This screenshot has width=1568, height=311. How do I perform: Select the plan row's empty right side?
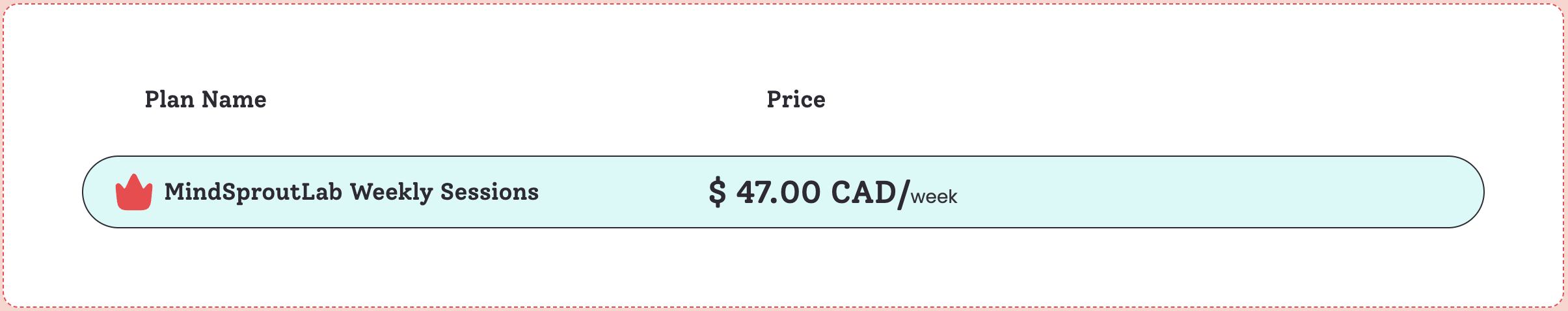(x=1236, y=193)
